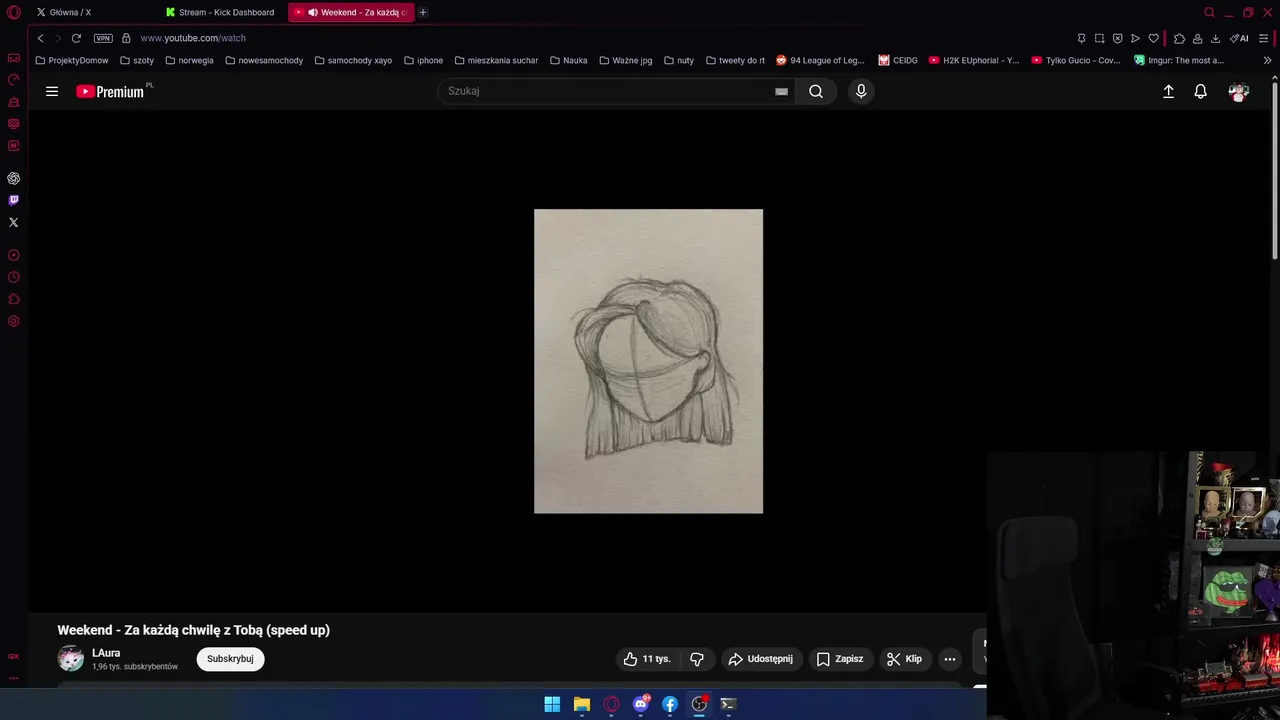Toggle the VPN badge in address bar
The image size is (1280, 720).
(x=103, y=38)
